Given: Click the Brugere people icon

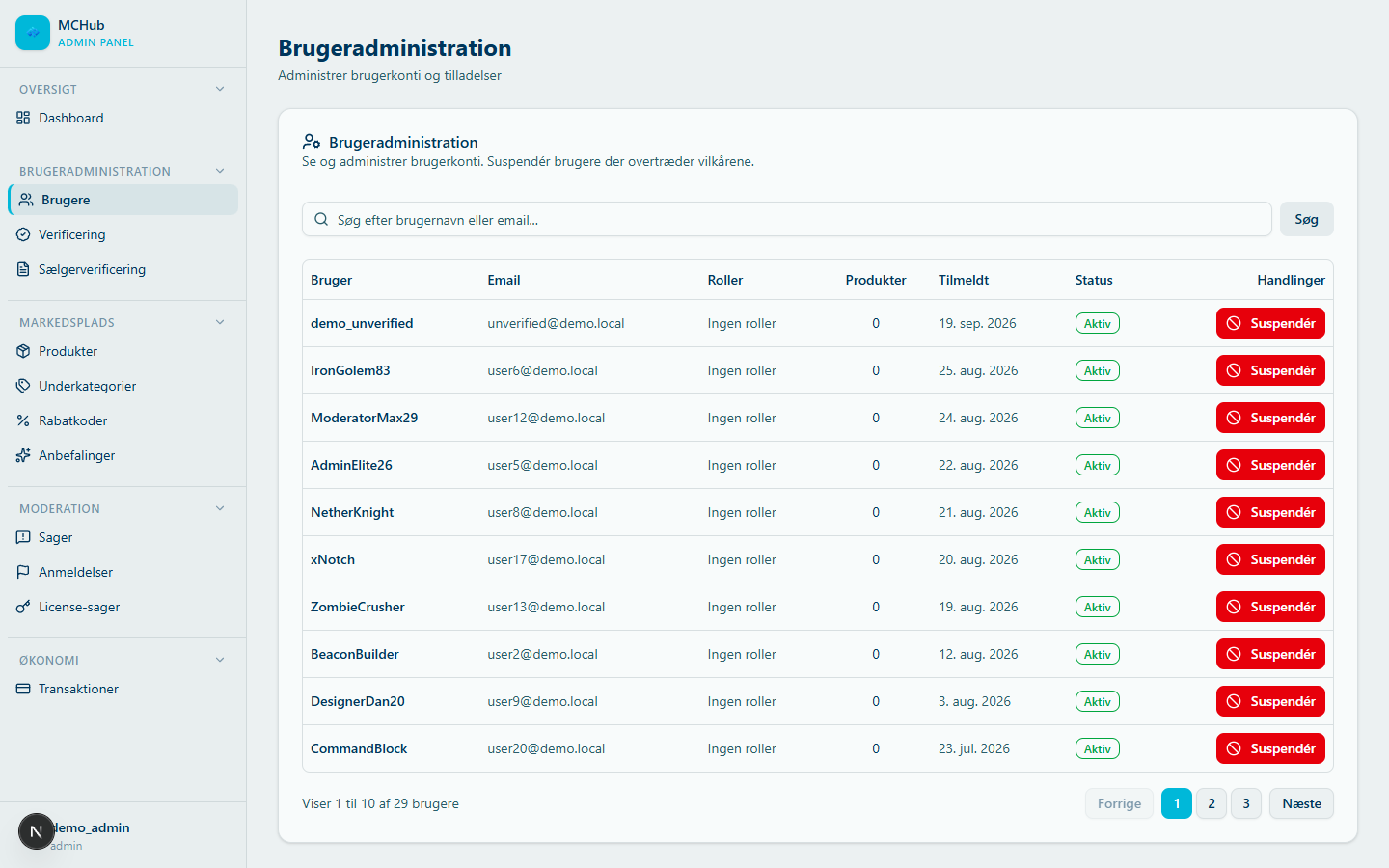Looking at the screenshot, I should (x=26, y=200).
